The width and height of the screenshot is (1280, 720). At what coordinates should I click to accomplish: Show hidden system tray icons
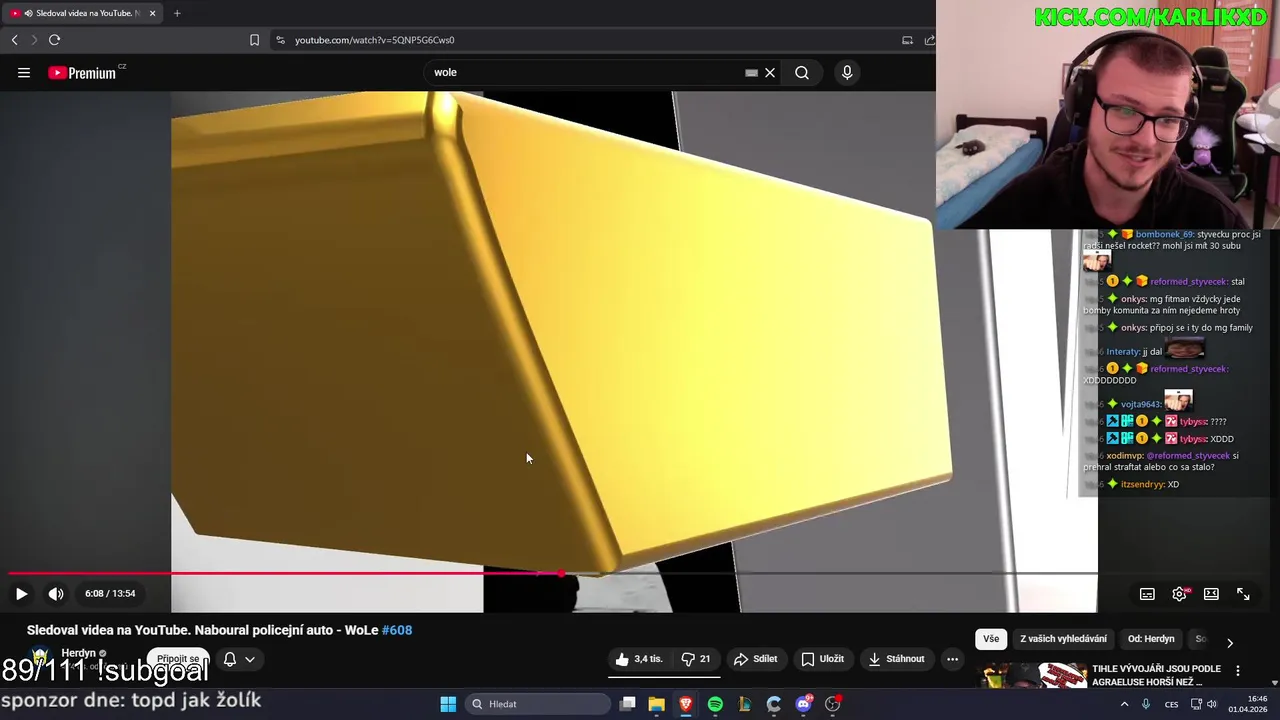(x=1124, y=704)
